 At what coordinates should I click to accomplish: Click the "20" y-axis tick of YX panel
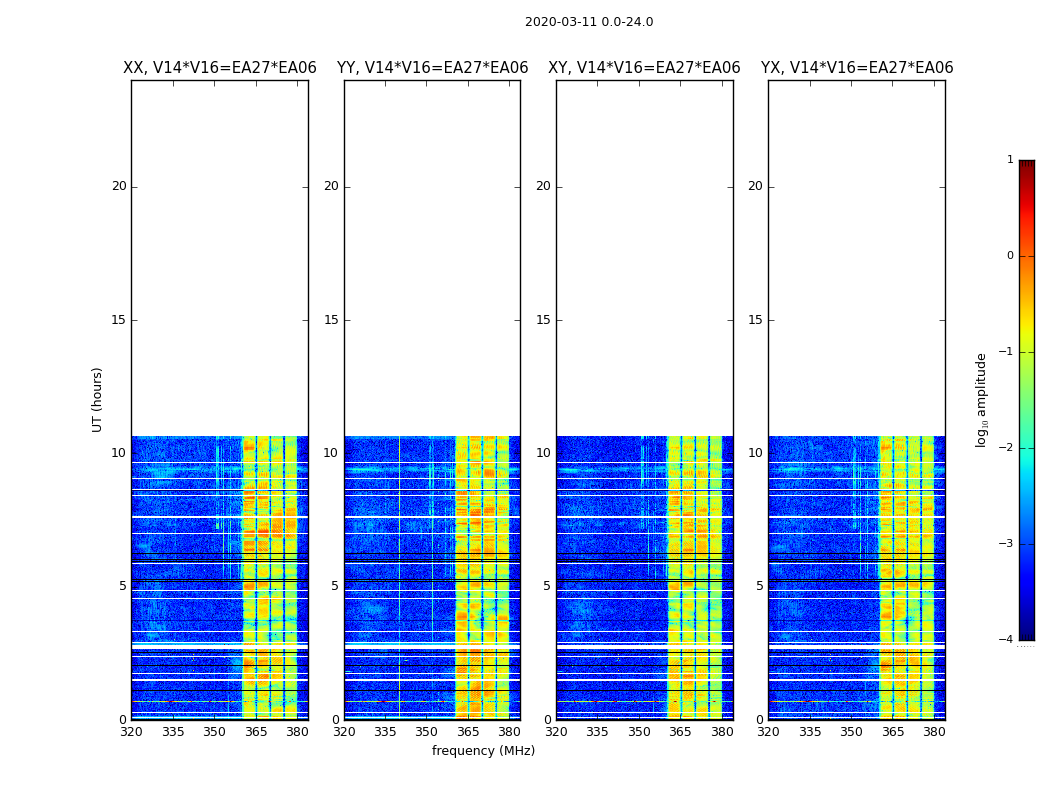[755, 186]
